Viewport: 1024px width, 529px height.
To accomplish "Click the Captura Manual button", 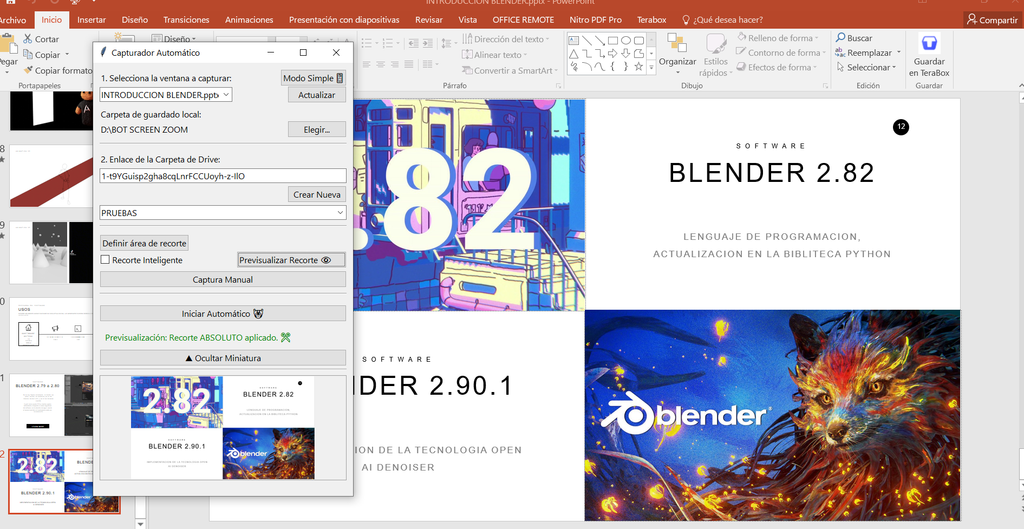I will coord(223,280).
